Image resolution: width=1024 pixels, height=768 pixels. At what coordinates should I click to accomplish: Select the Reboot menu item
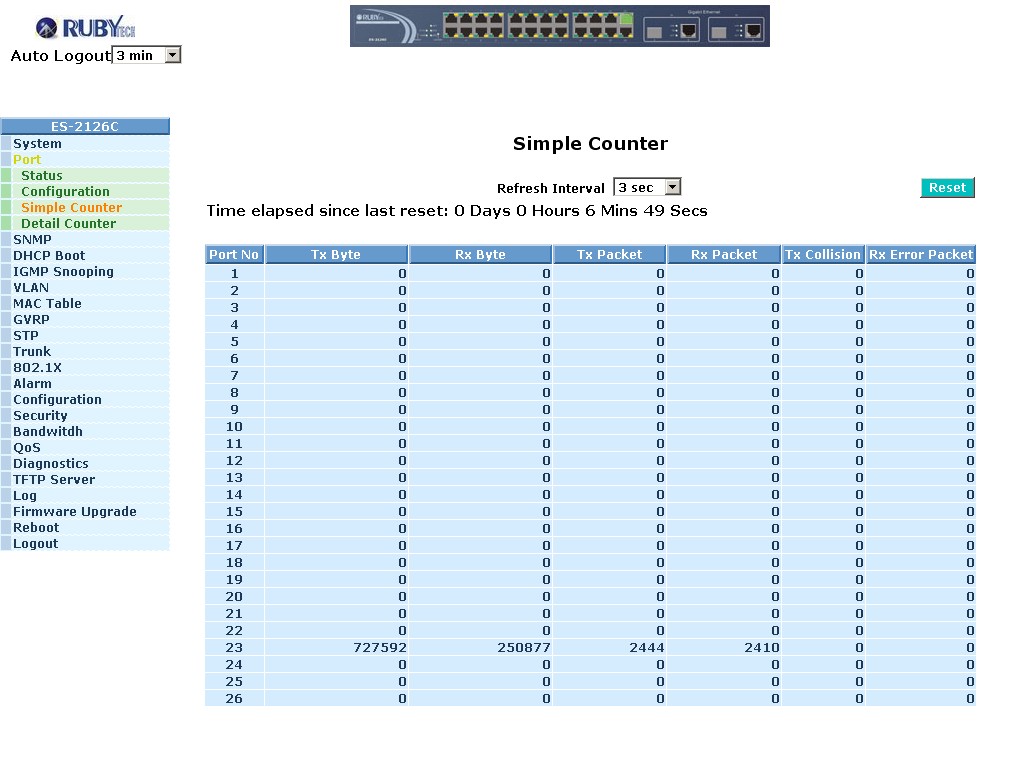pyautogui.click(x=36, y=528)
